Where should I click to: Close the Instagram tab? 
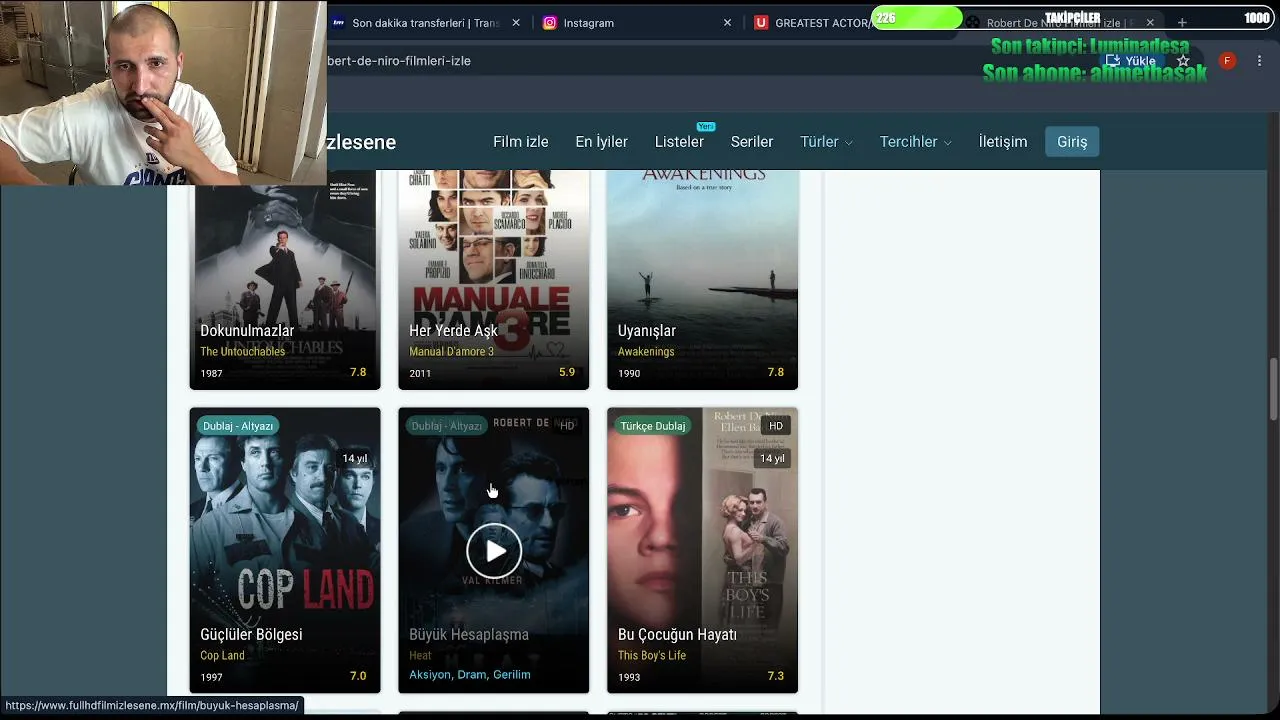727,23
